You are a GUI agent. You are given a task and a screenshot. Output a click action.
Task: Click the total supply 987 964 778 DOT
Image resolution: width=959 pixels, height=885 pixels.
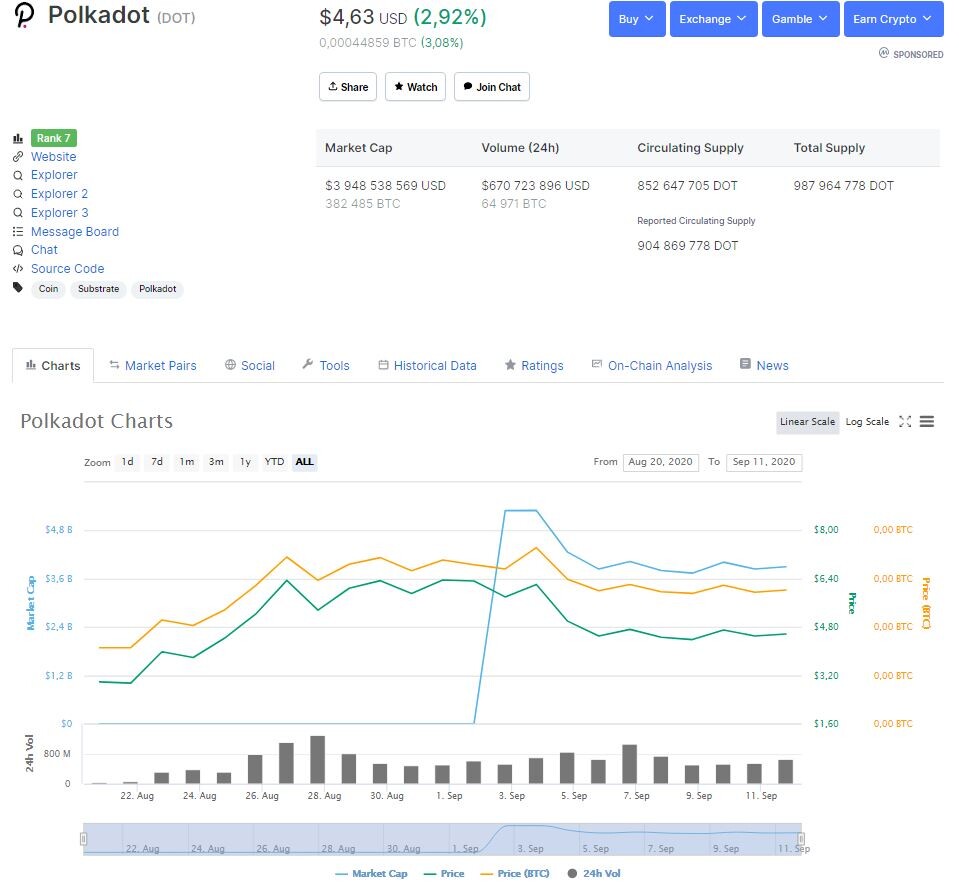pyautogui.click(x=843, y=186)
